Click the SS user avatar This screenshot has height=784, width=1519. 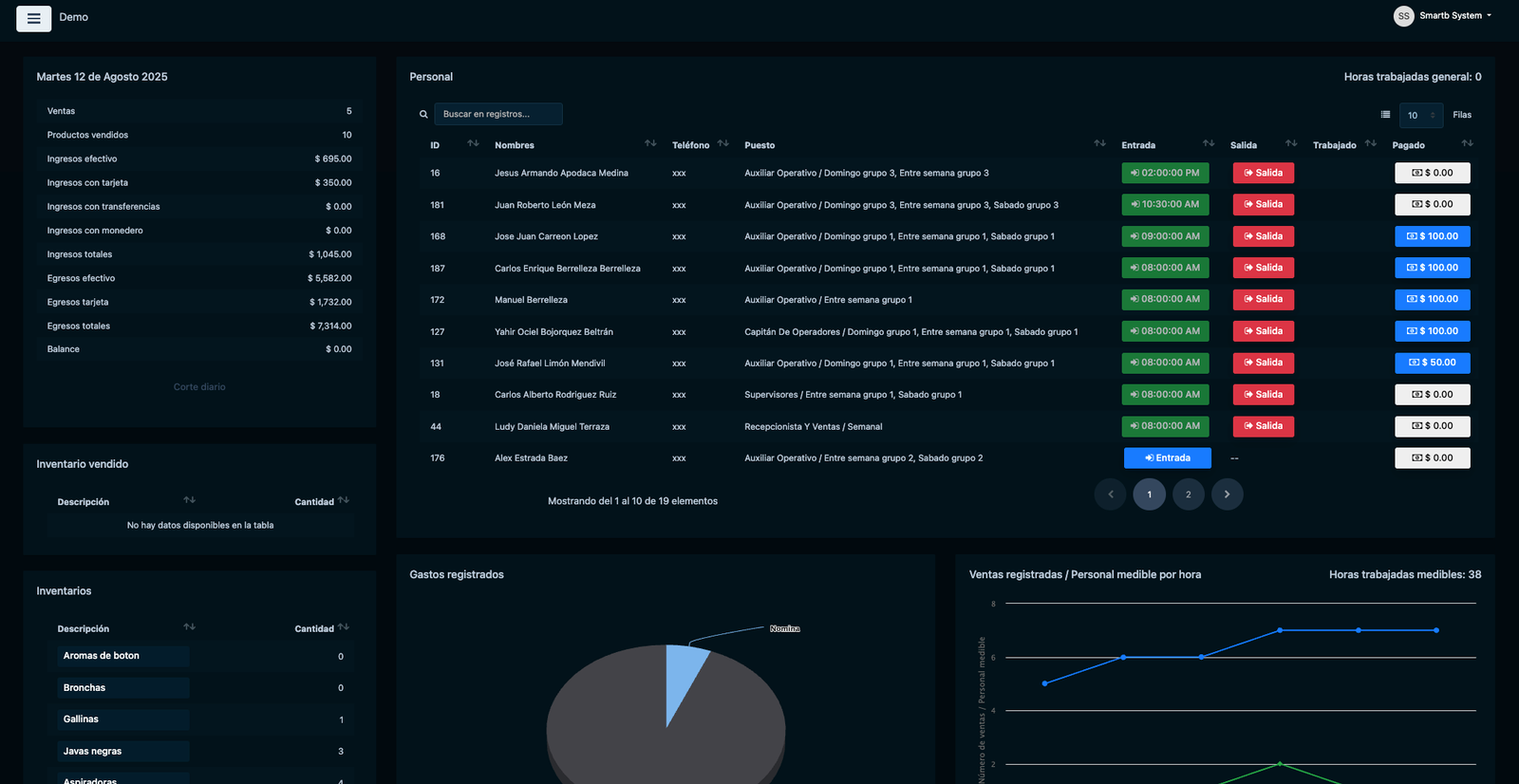coord(1403,16)
